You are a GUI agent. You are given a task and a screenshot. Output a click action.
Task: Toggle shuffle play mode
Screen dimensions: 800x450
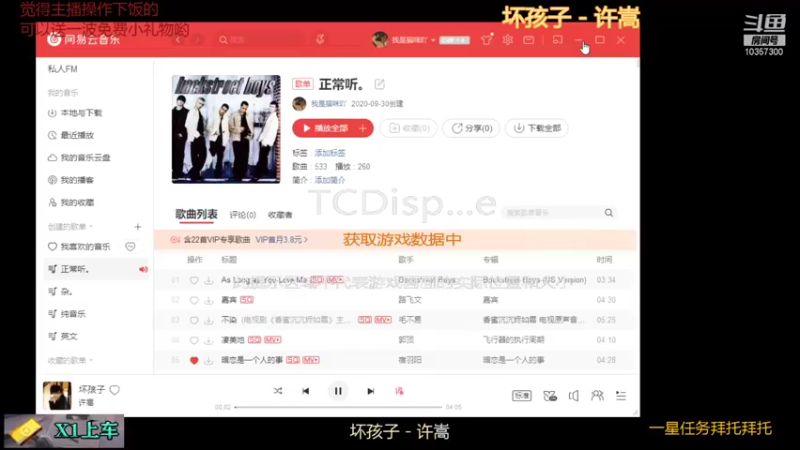click(x=278, y=391)
